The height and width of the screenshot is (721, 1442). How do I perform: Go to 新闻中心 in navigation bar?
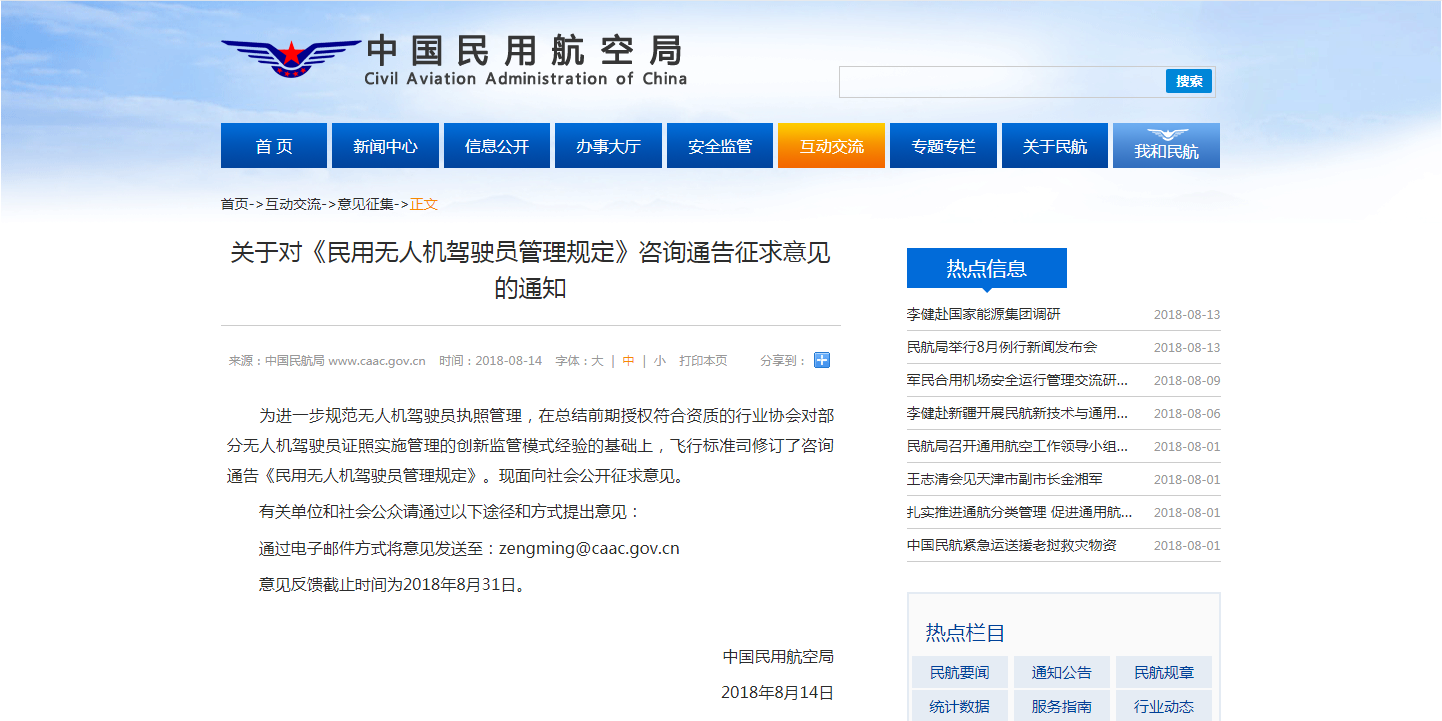click(385, 146)
